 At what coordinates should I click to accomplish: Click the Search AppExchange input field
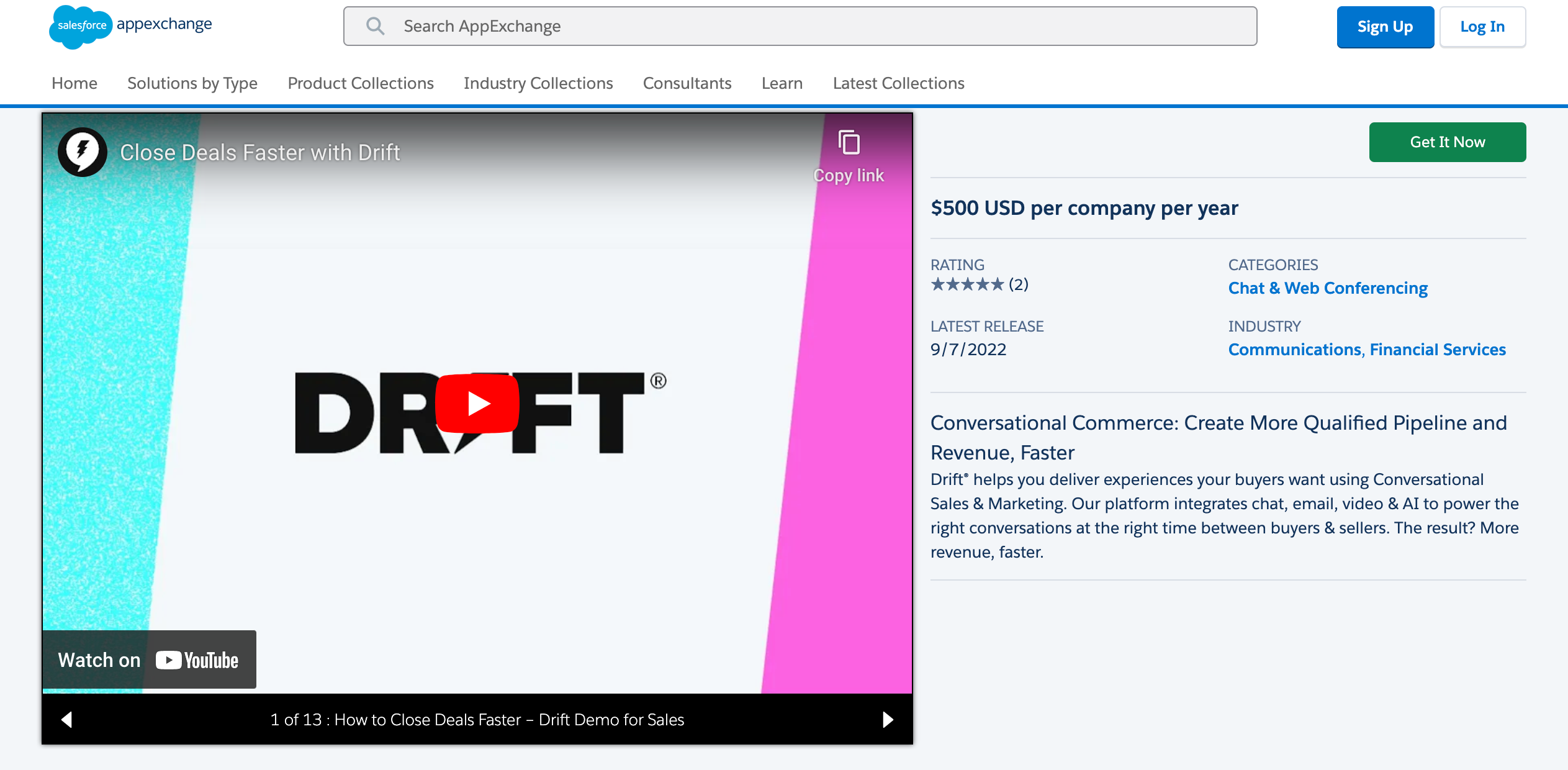(800, 26)
